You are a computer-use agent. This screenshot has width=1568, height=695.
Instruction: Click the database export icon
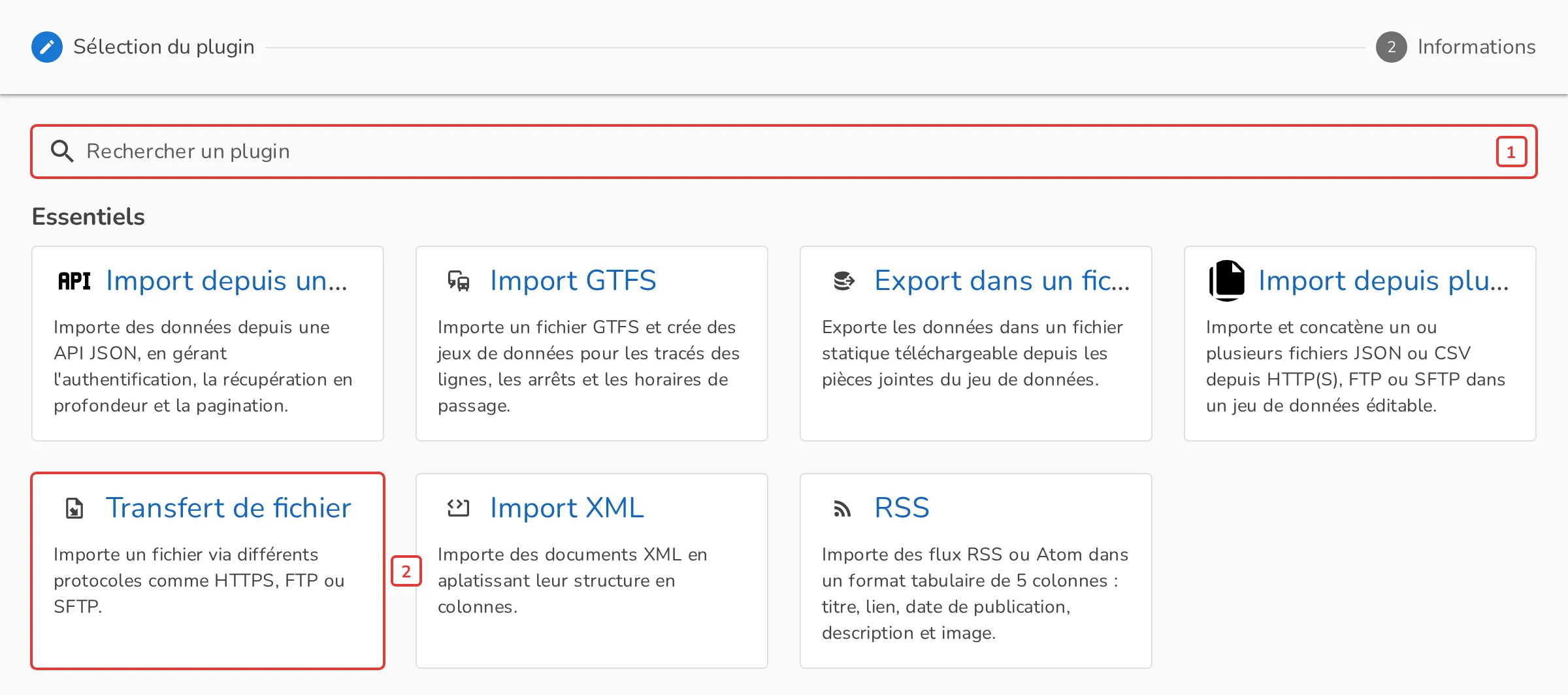coord(843,281)
